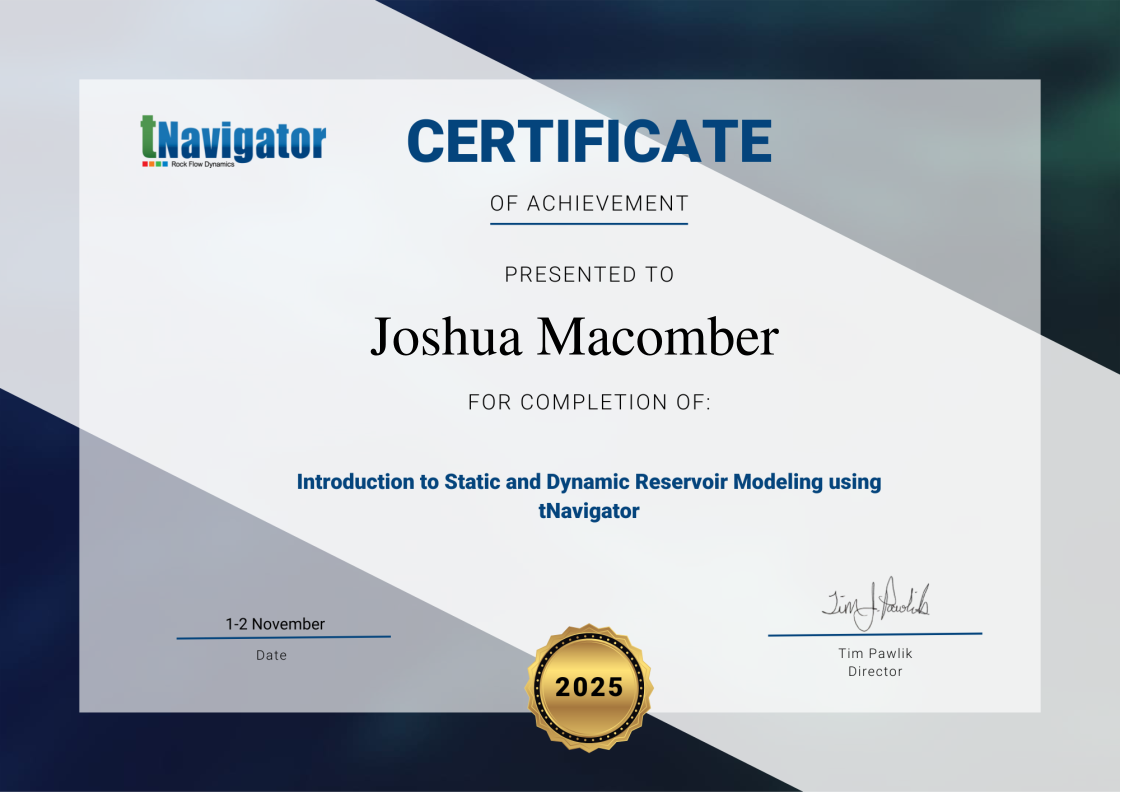Click the blue underline beneath OF ACHIEVEMENT

589,223
